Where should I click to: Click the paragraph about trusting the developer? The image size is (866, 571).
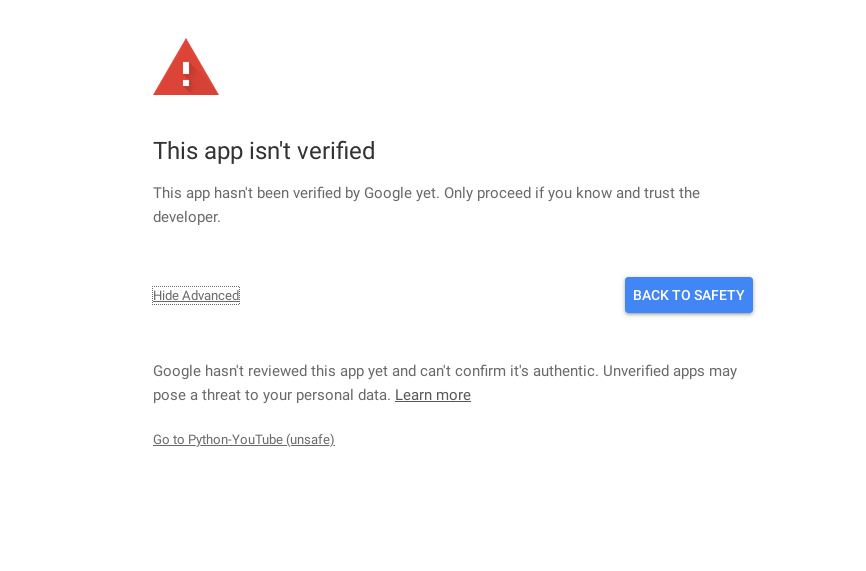[x=426, y=205]
